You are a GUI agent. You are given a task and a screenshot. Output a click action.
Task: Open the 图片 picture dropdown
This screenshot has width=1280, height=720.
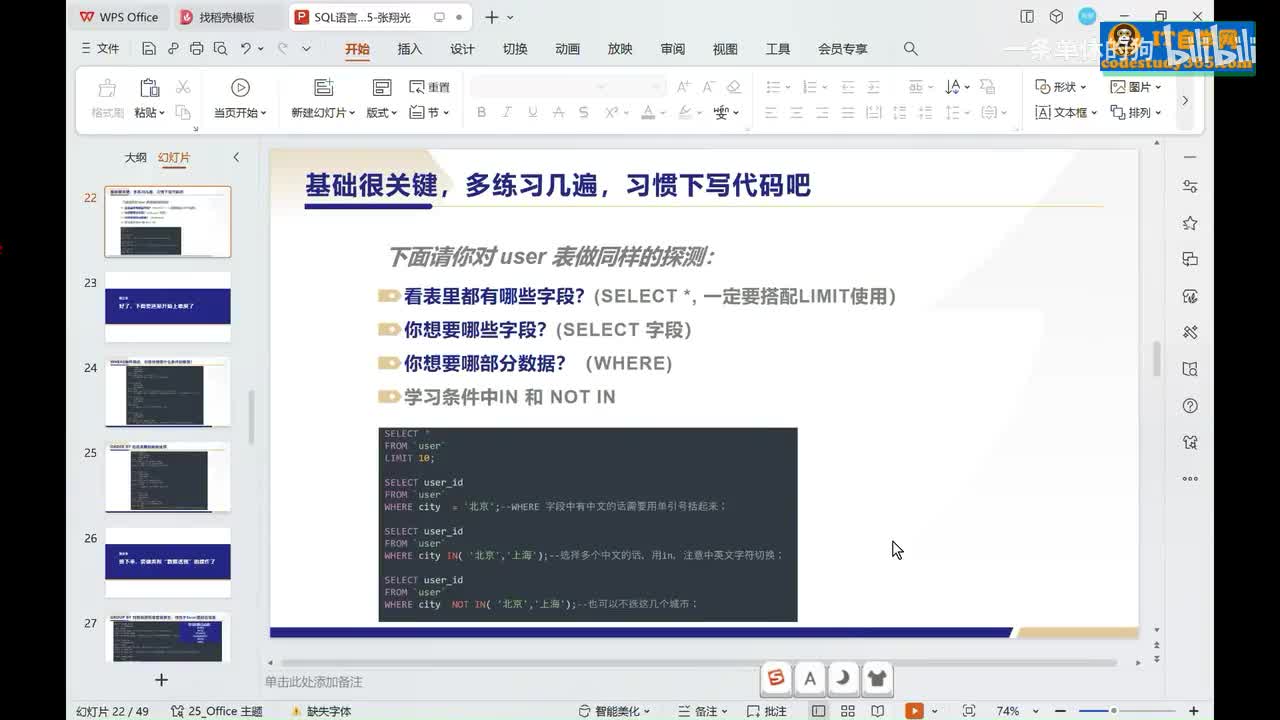(x=1136, y=87)
